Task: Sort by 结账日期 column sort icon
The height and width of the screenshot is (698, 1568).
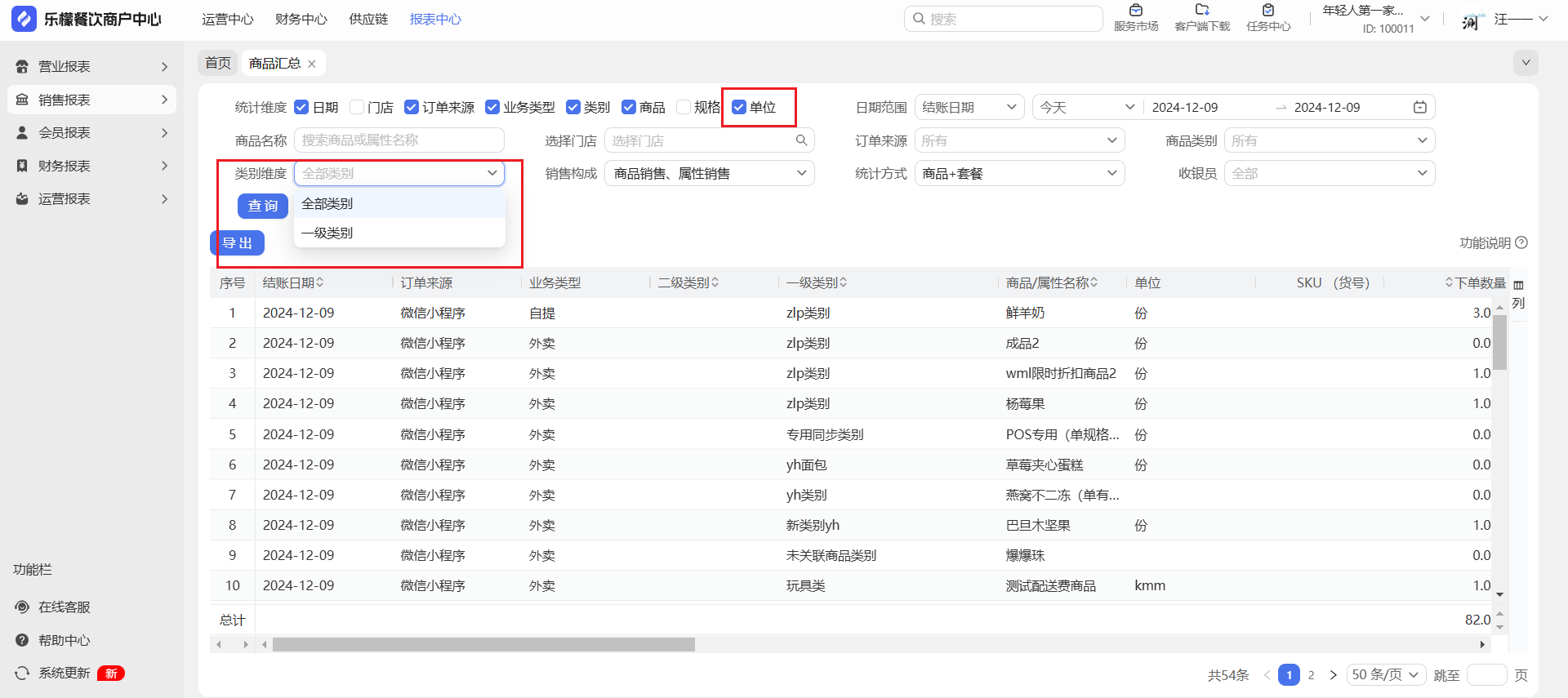Action: 320,282
